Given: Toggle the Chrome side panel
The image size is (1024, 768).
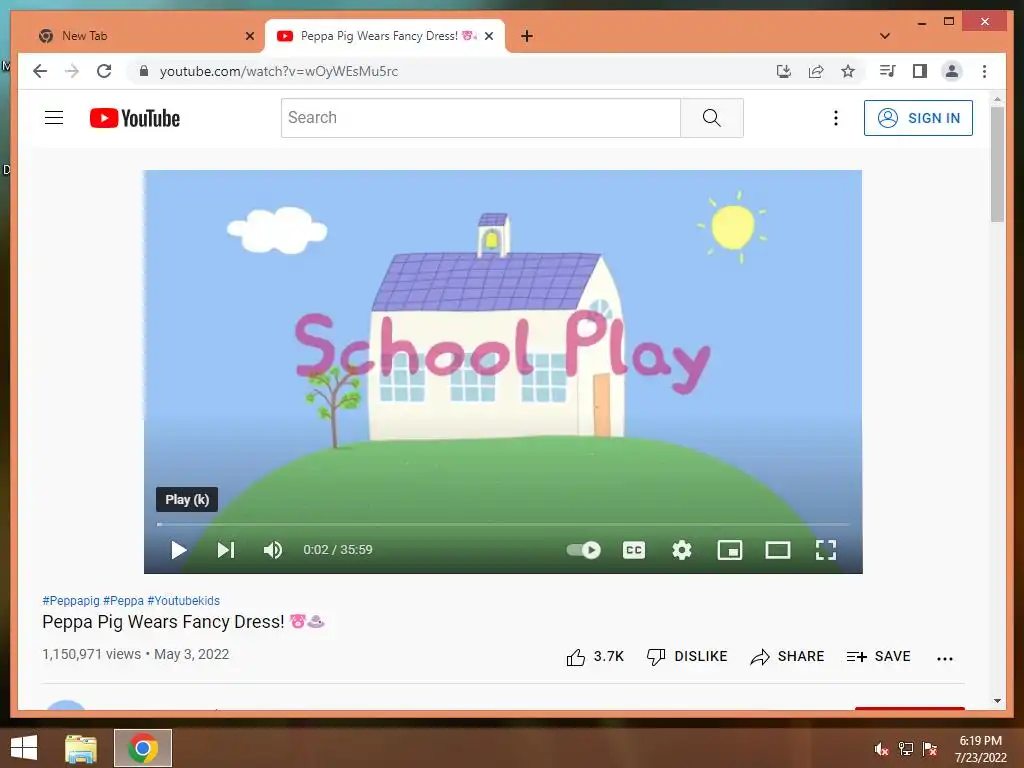Looking at the screenshot, I should [920, 71].
